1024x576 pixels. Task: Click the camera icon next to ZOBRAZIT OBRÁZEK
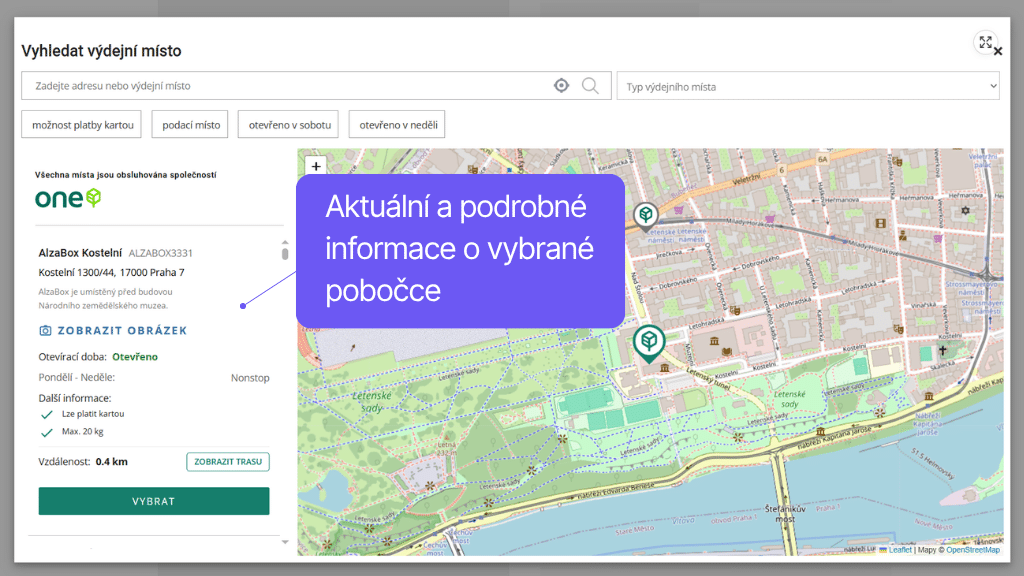point(45,329)
